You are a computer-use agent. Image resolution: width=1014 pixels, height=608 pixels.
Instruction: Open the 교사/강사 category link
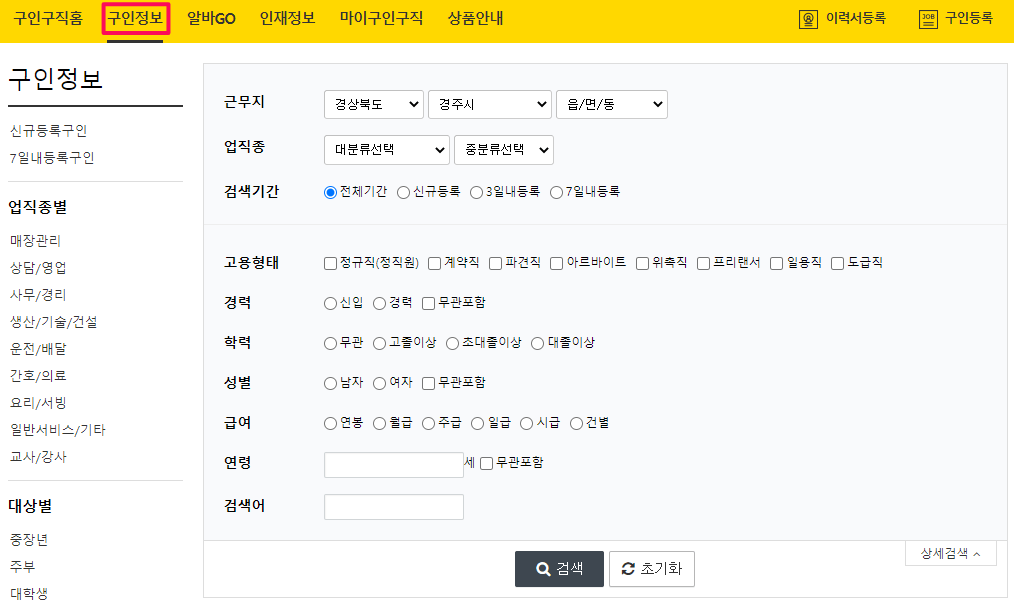point(38,458)
